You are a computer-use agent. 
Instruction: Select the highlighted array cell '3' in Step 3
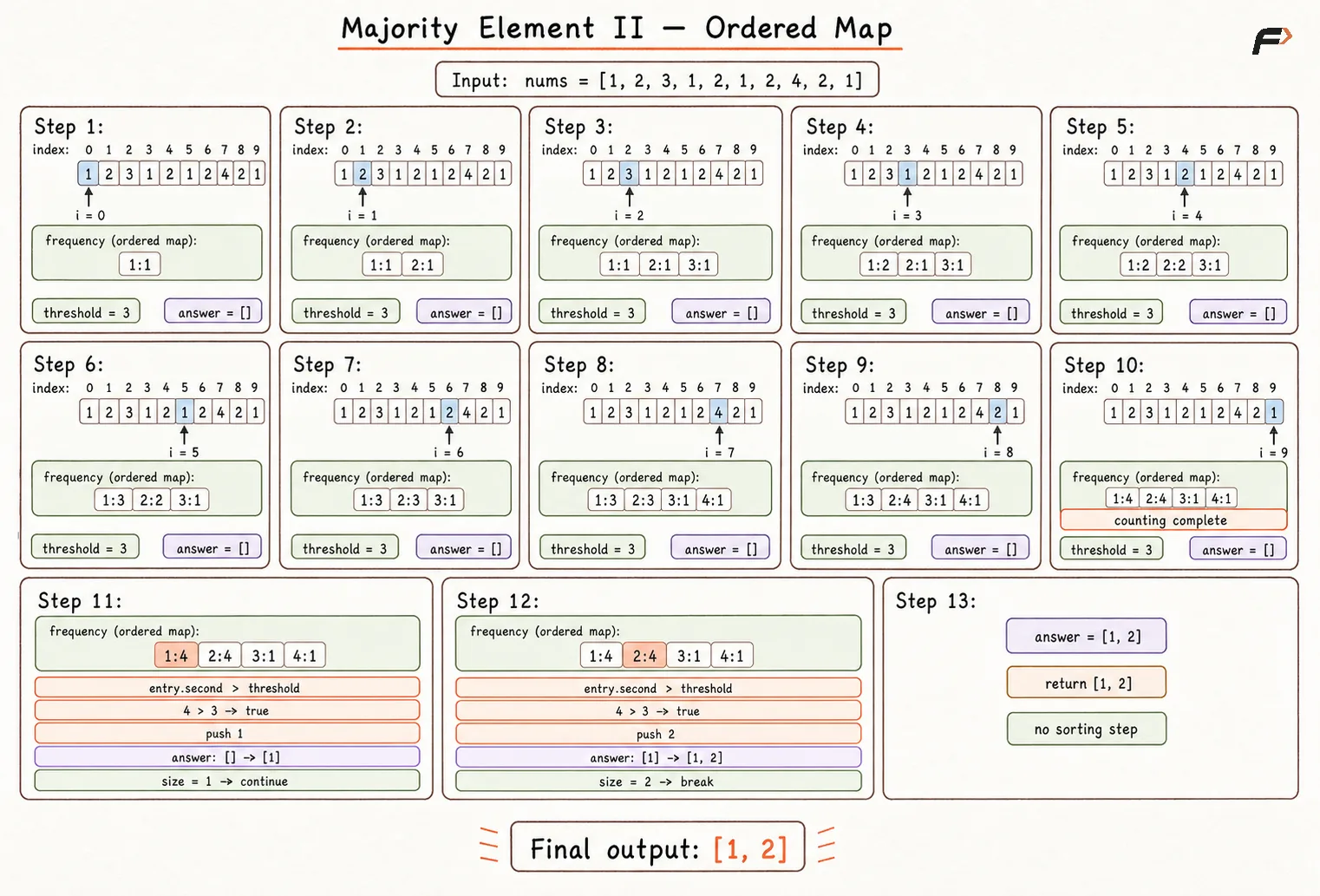pos(629,173)
